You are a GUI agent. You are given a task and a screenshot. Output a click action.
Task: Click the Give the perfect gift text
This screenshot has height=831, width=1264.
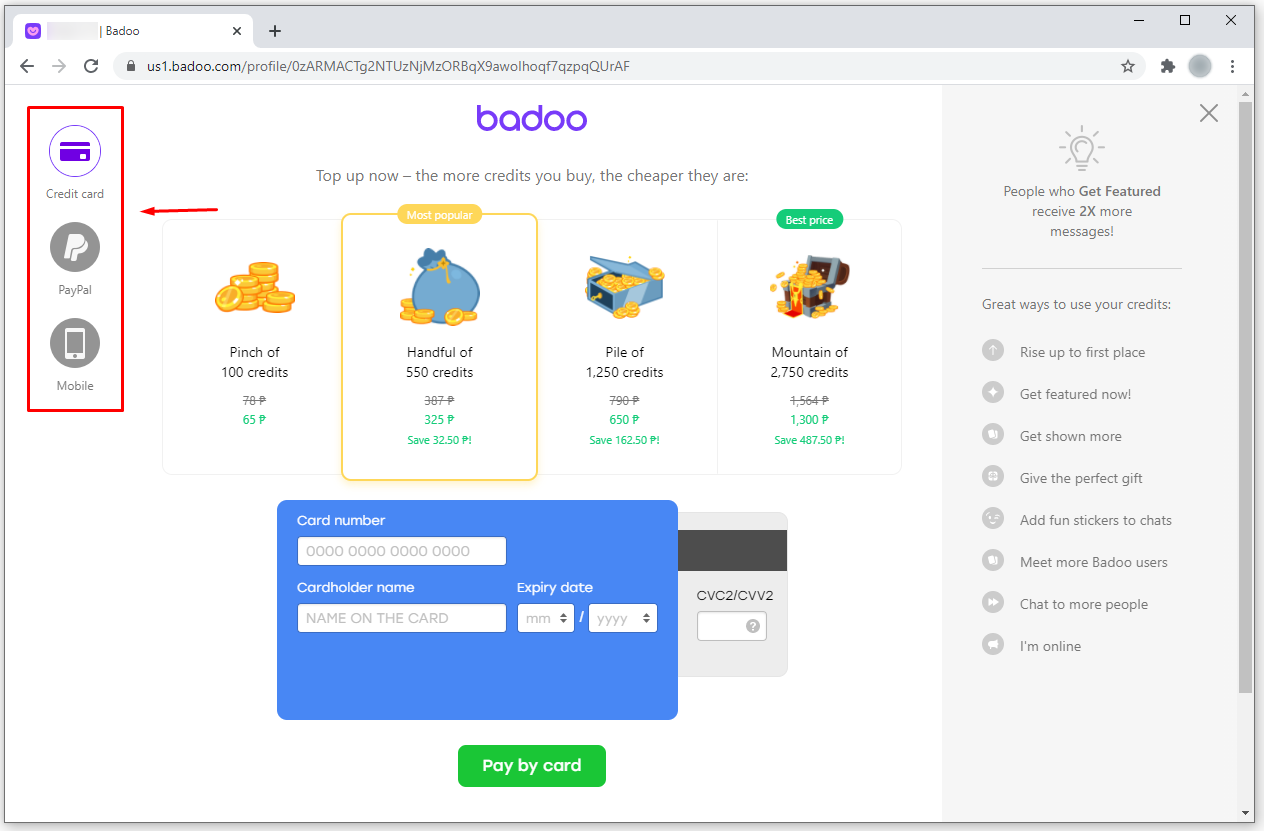[1081, 478]
